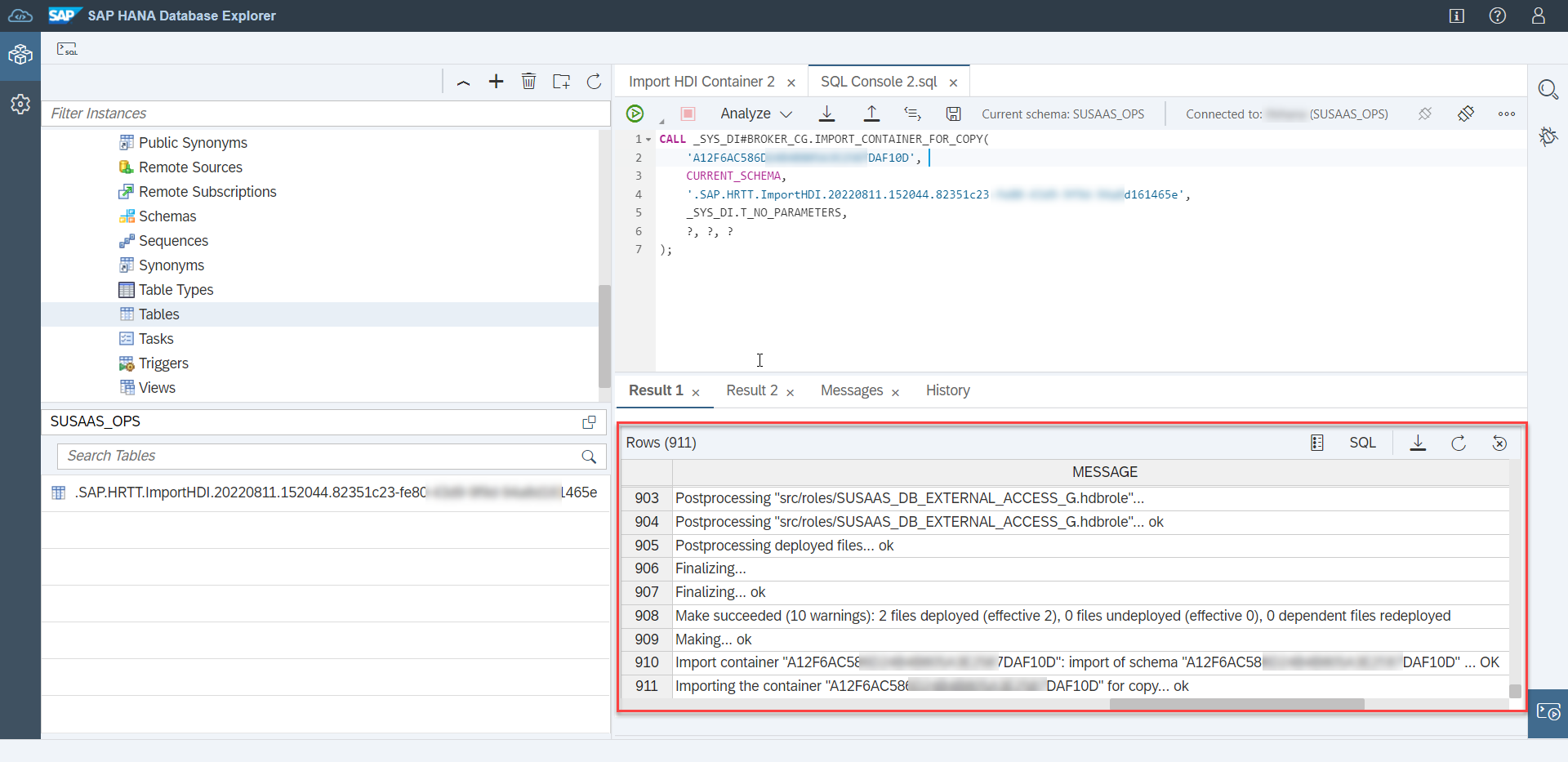Open the Analyze dropdown
Viewport: 1568px width, 762px height.
755,114
